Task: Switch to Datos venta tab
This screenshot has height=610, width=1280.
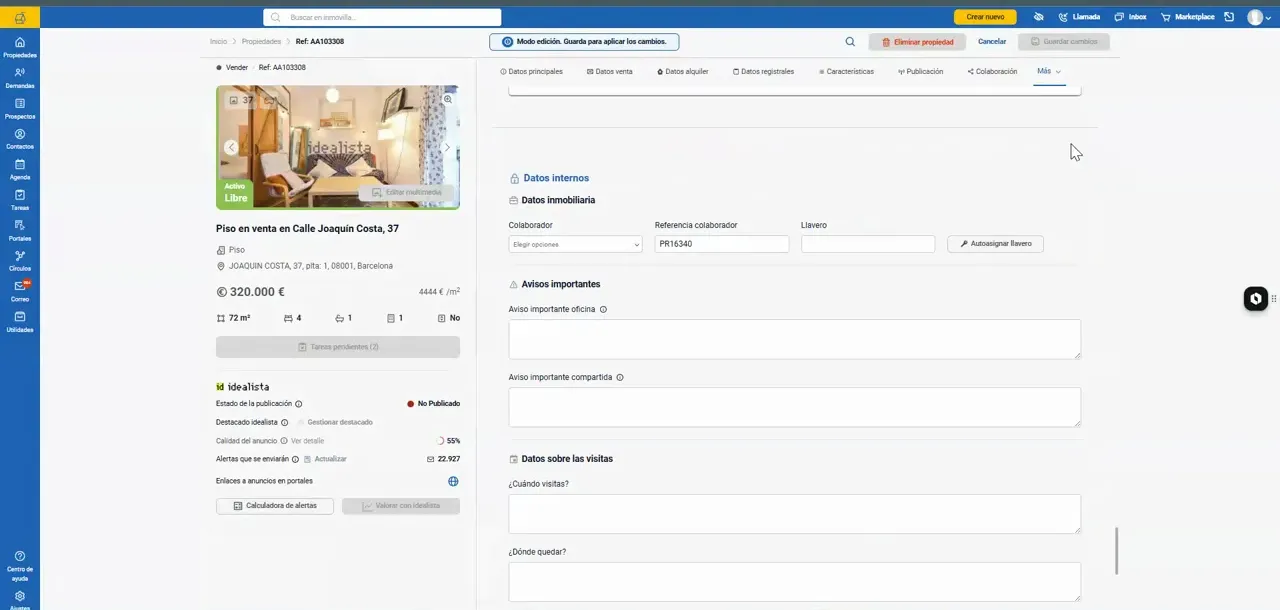Action: point(609,72)
